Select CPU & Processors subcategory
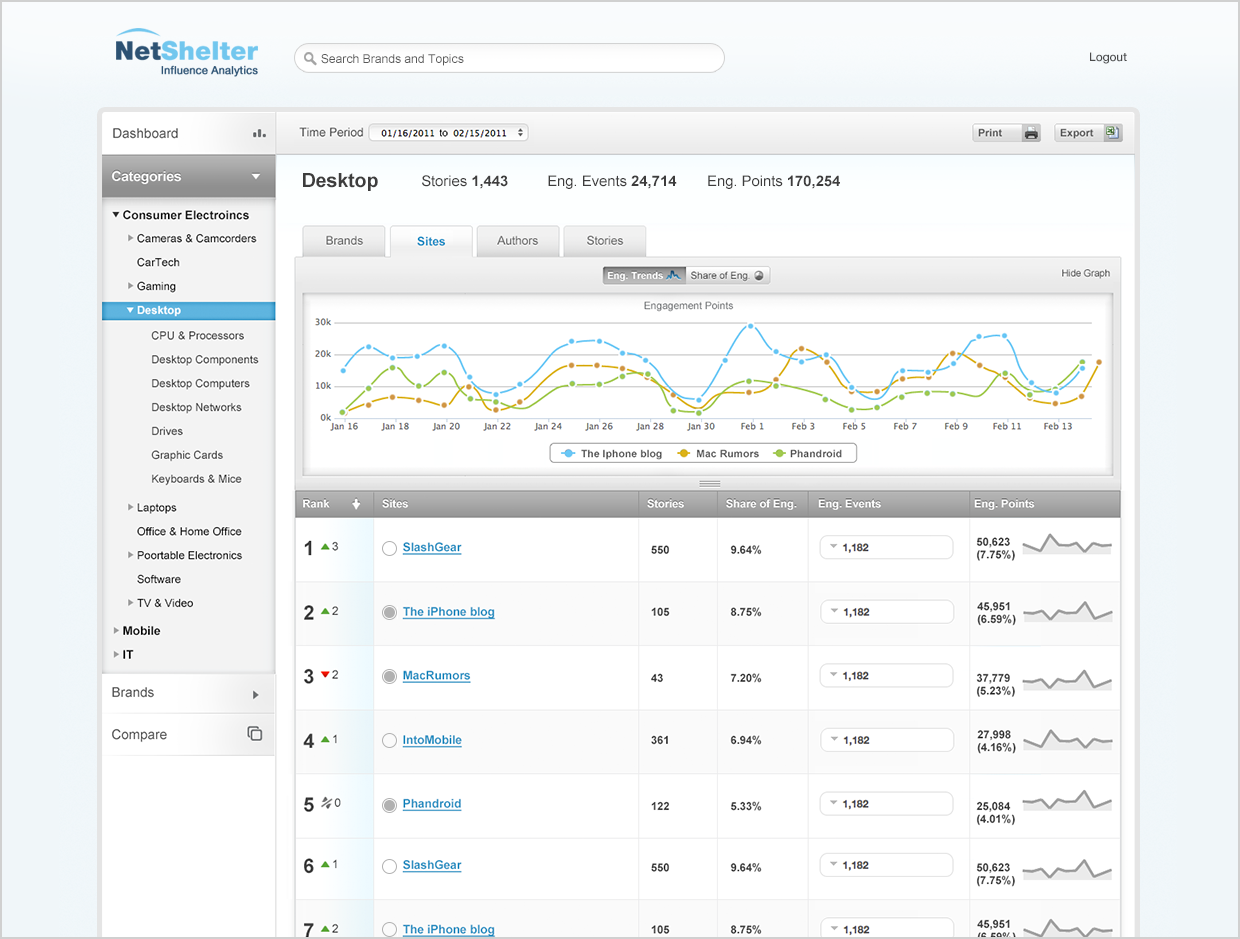 click(198, 336)
